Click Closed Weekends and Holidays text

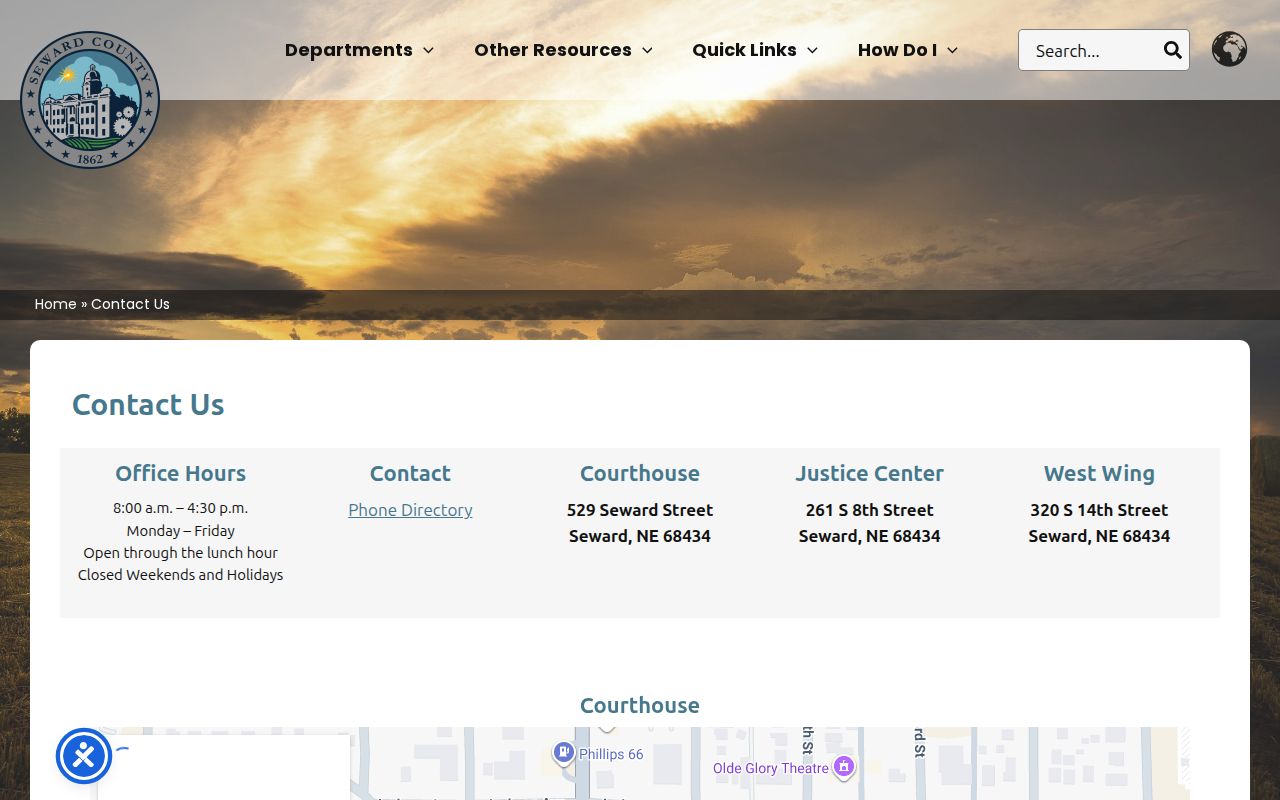(x=180, y=575)
